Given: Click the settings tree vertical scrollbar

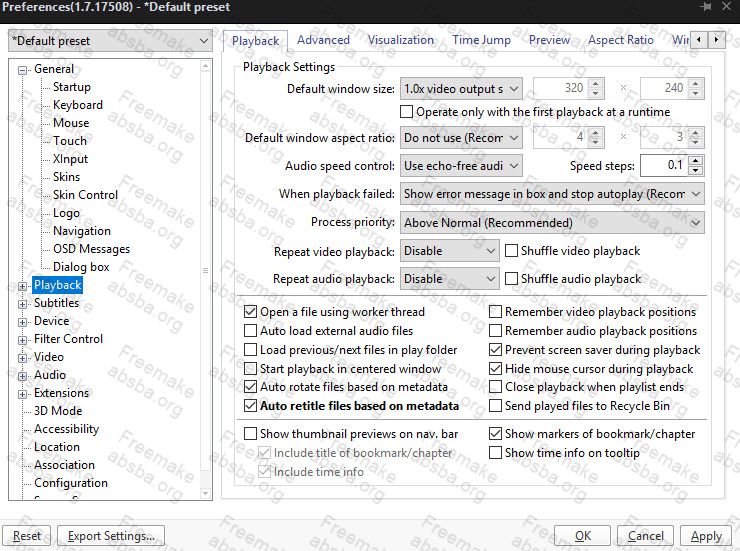Looking at the screenshot, I should (205, 280).
